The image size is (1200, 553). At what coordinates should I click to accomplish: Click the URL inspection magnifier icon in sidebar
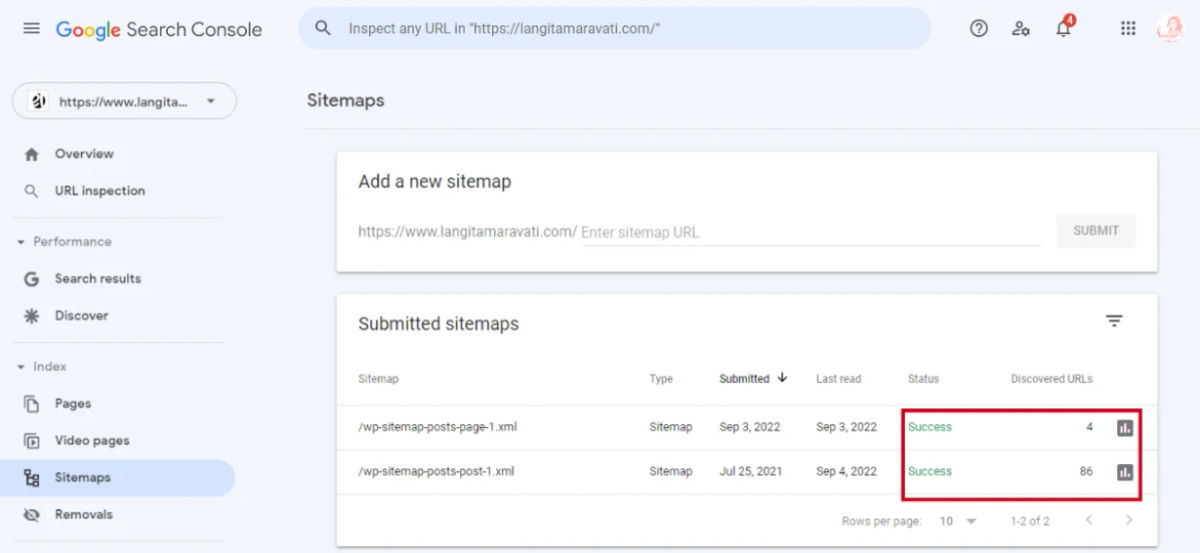point(31,191)
